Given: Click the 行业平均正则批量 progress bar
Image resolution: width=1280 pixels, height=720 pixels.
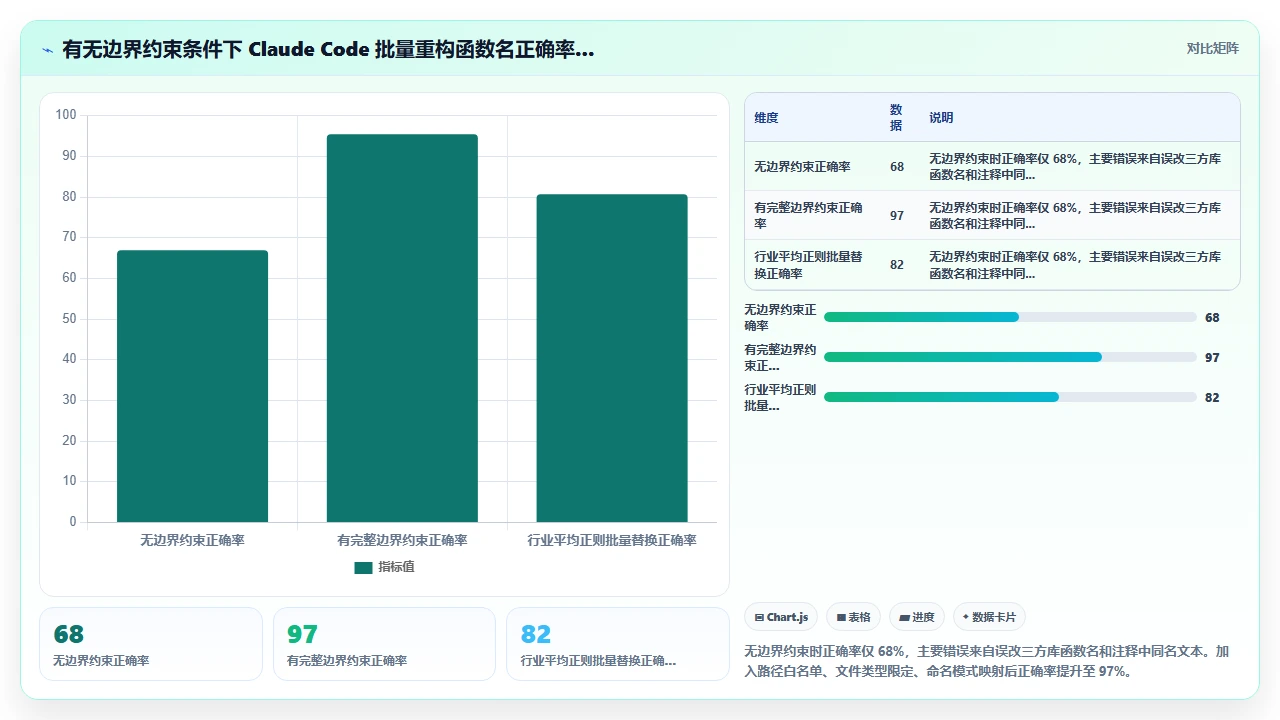Looking at the screenshot, I should pyautogui.click(x=1010, y=397).
